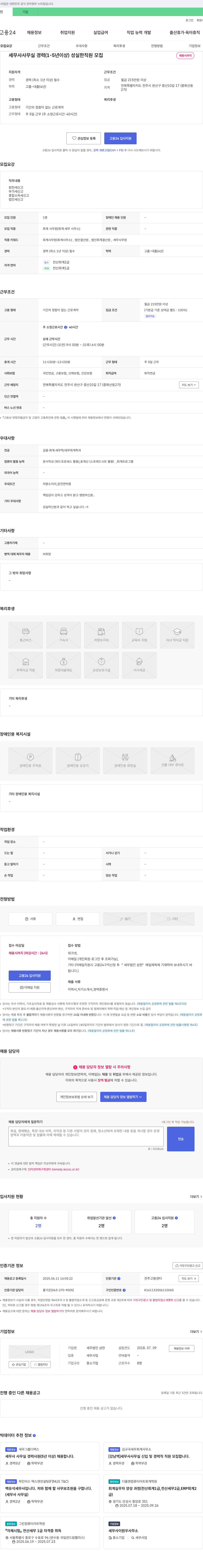Open the 더콜앤컴퓨터아트회계학원 training card
Viewport: 203px width, 1568px height.
pyautogui.click(x=153, y=1493)
